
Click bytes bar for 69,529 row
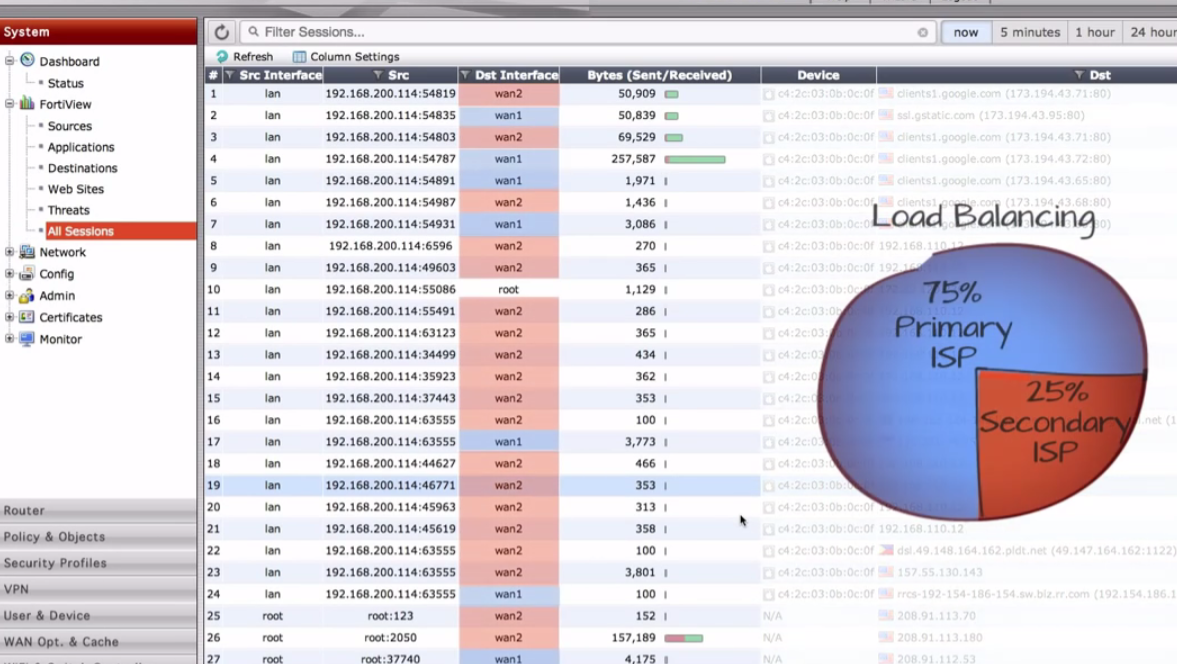(x=674, y=137)
